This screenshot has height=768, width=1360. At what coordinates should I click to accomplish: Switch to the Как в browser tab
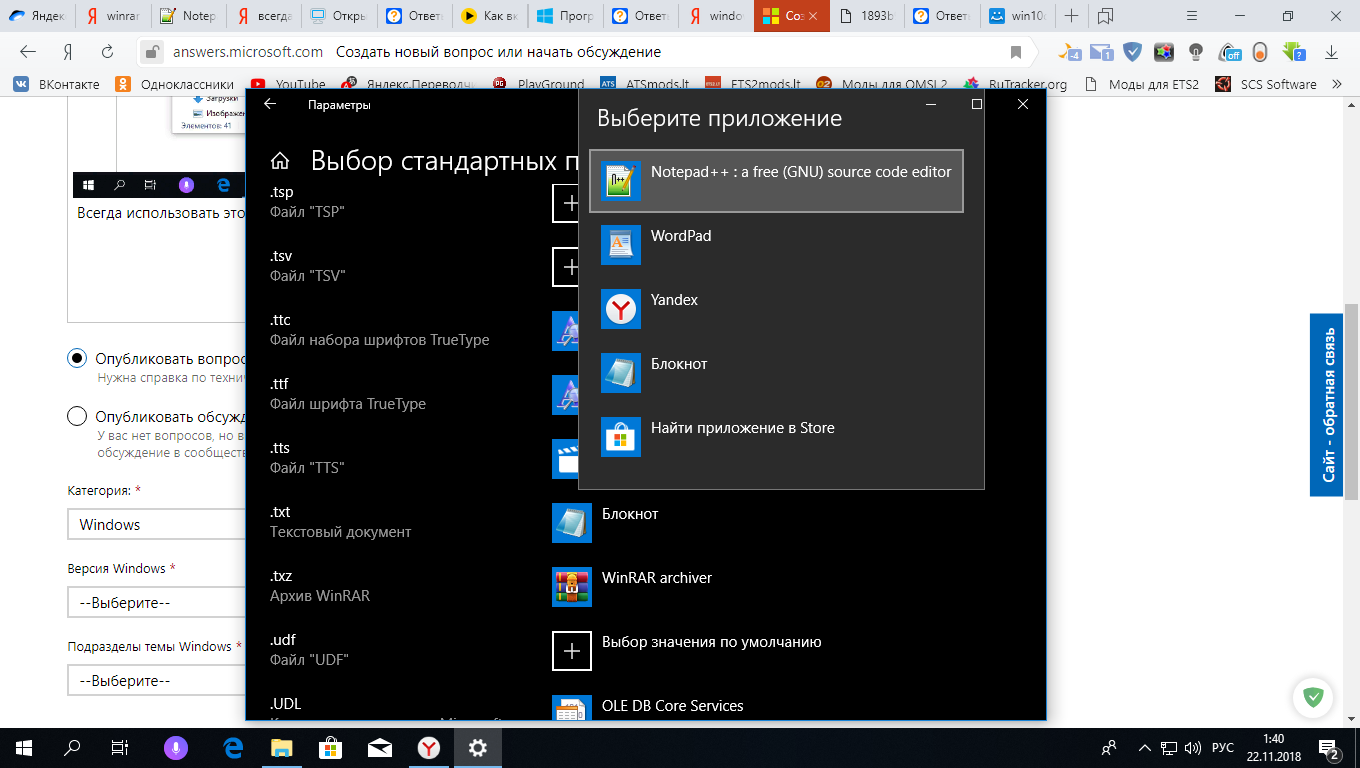pos(489,16)
